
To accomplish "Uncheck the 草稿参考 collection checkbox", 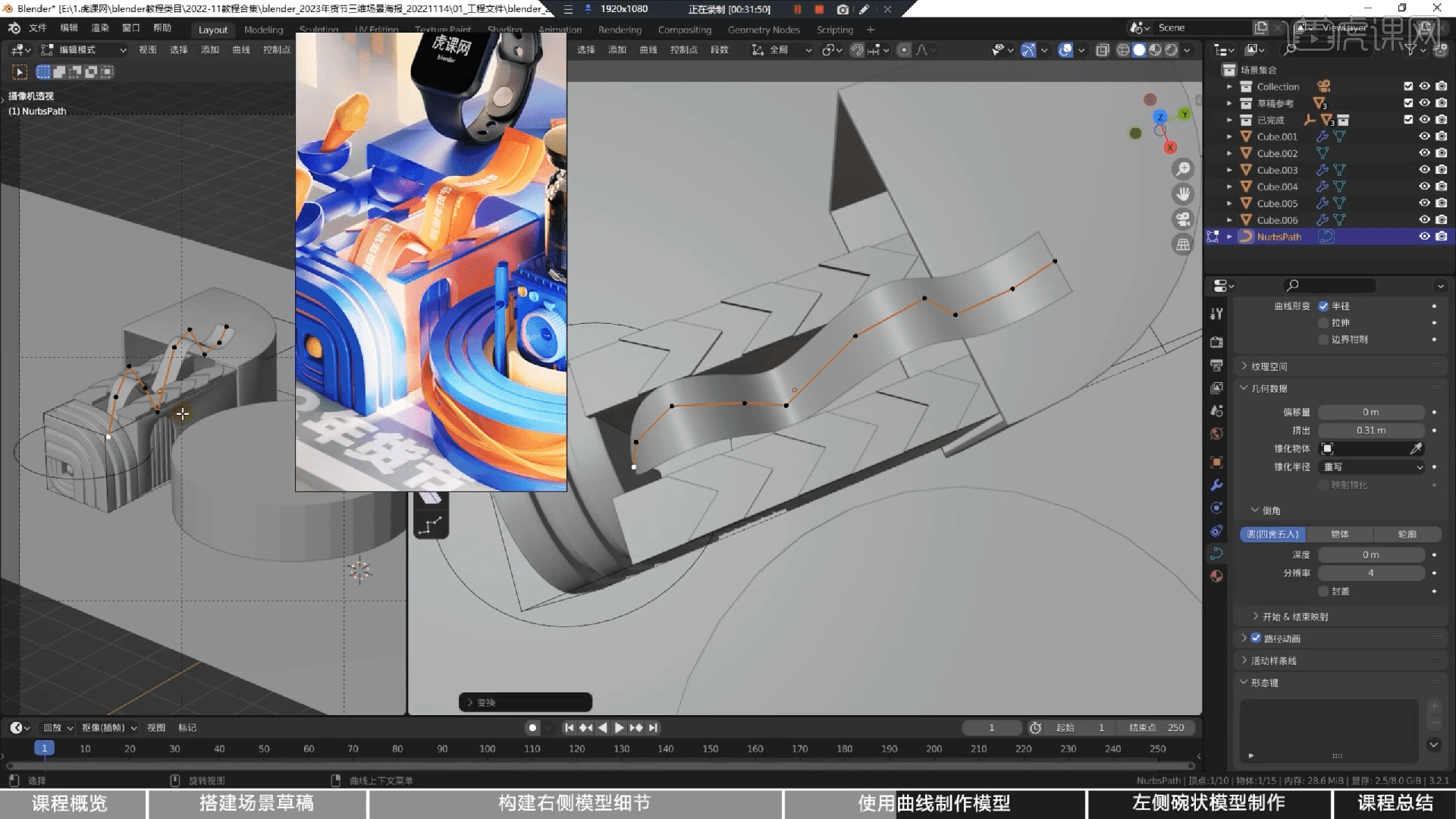I will [x=1408, y=103].
